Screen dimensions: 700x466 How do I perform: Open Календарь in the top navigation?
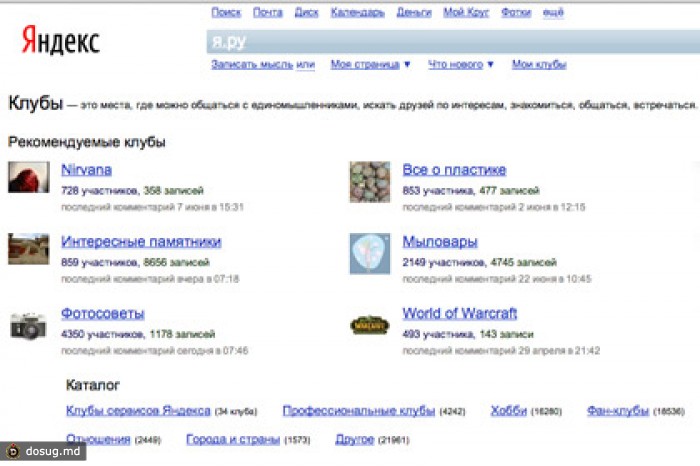tap(357, 13)
